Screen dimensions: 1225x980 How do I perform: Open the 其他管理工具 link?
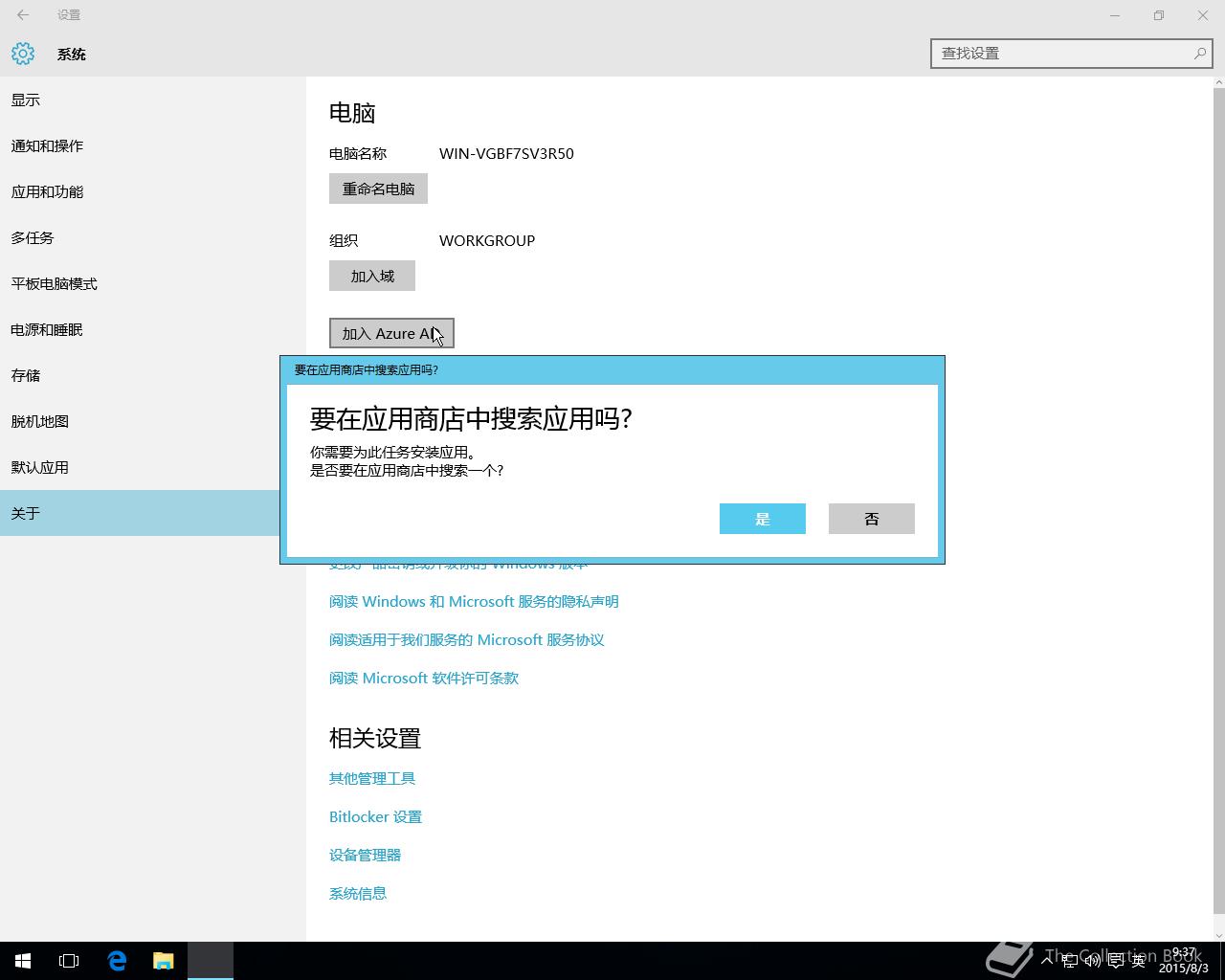click(x=372, y=778)
